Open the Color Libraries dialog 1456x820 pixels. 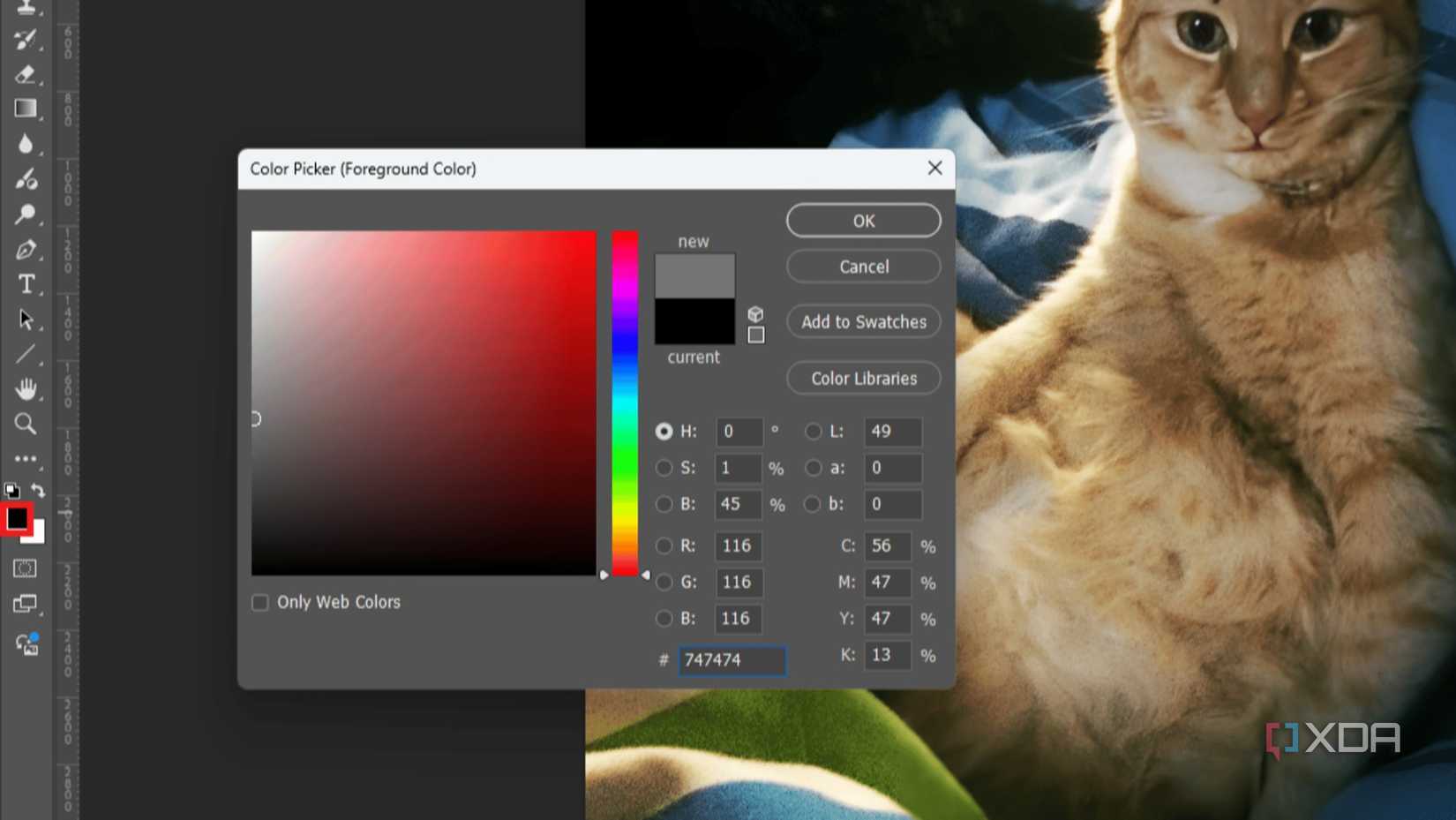click(x=863, y=378)
